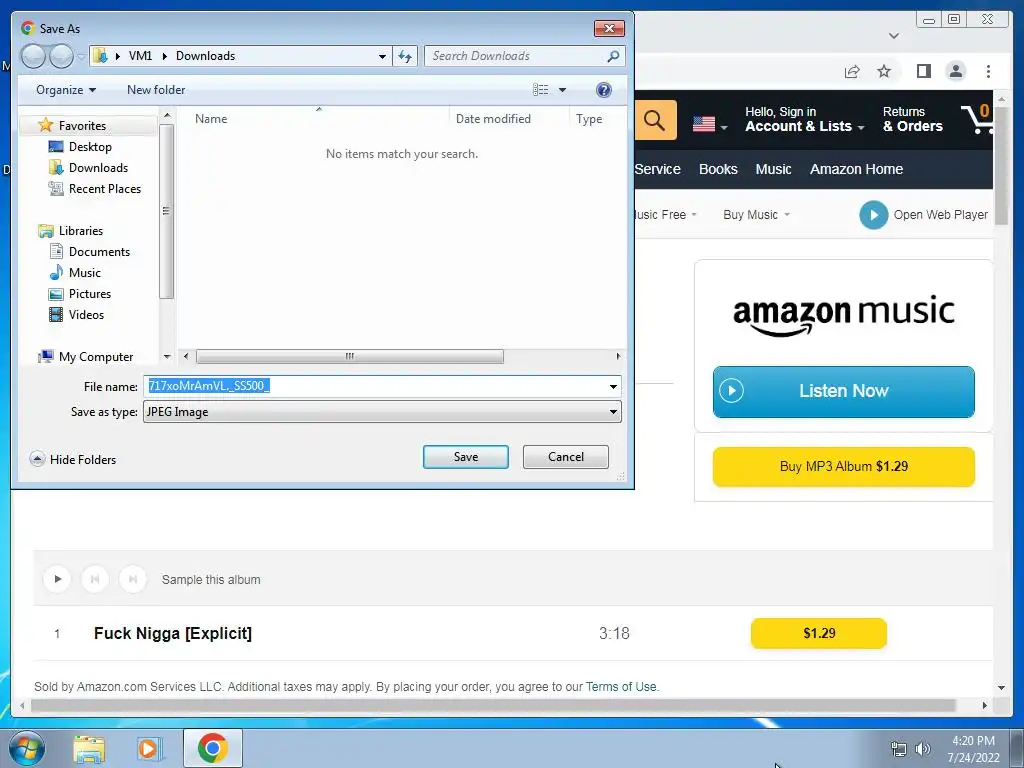Viewport: 1024px width, 768px height.
Task: Open the Amazon Home nav link
Action: point(856,169)
